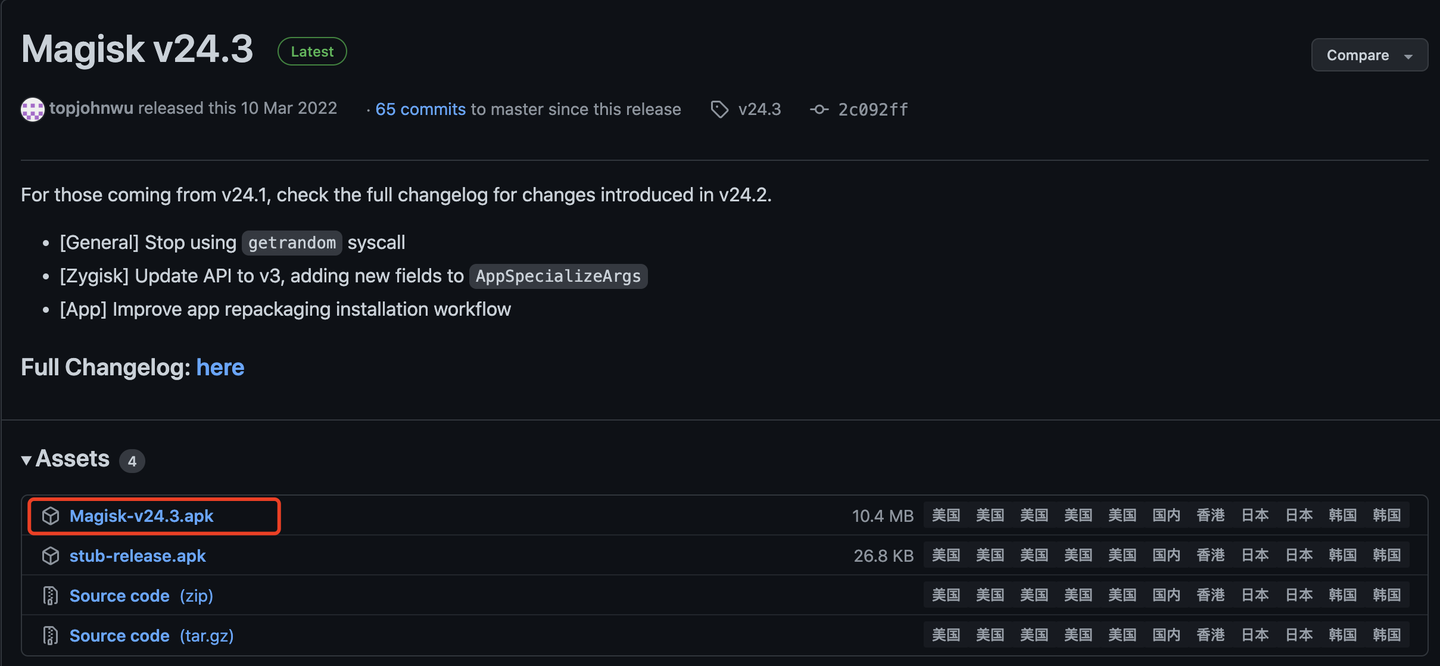Click the Compare button
1440x666 pixels.
pos(1358,55)
